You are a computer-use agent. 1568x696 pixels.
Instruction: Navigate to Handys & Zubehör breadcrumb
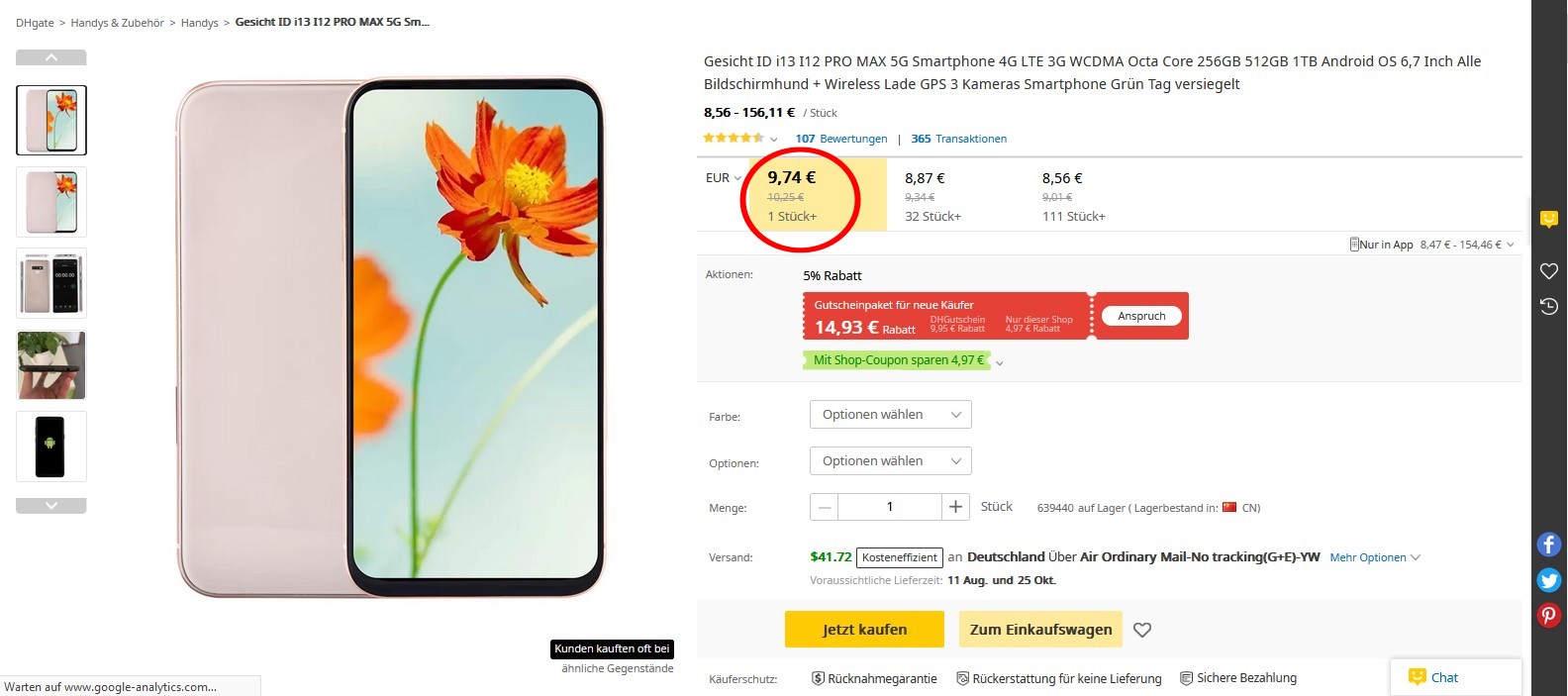pos(117,23)
